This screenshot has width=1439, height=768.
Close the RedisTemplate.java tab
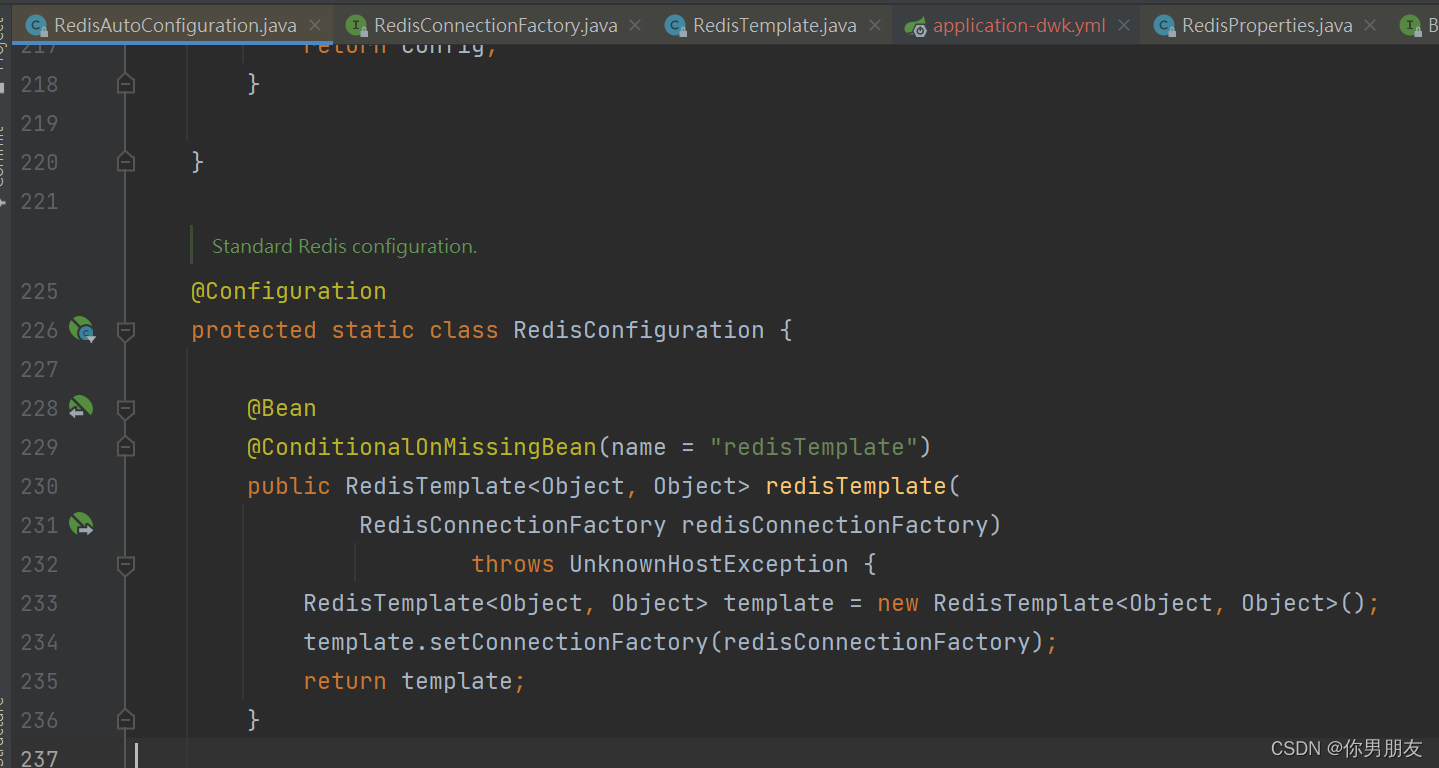tap(875, 25)
